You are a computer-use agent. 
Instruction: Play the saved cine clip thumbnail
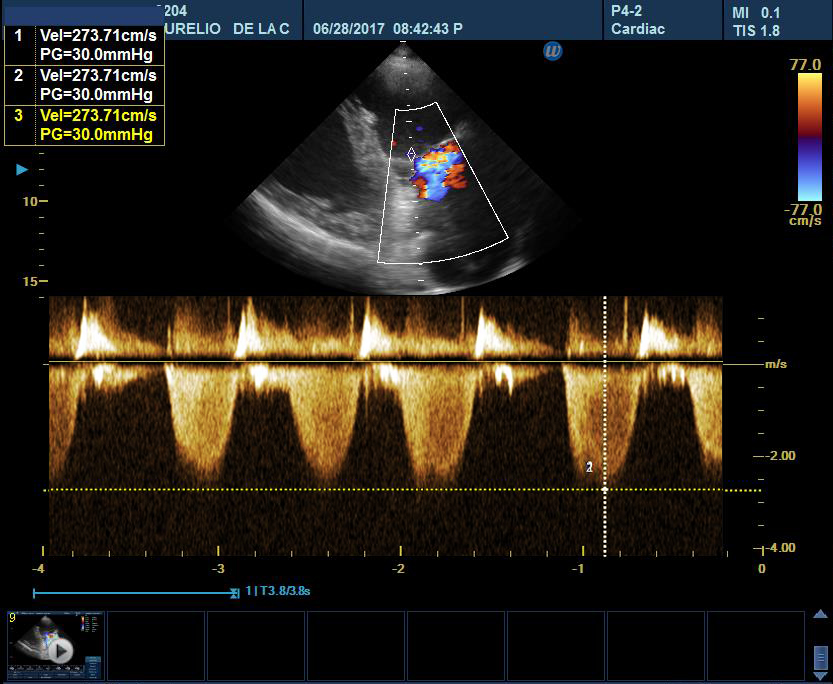click(x=59, y=650)
